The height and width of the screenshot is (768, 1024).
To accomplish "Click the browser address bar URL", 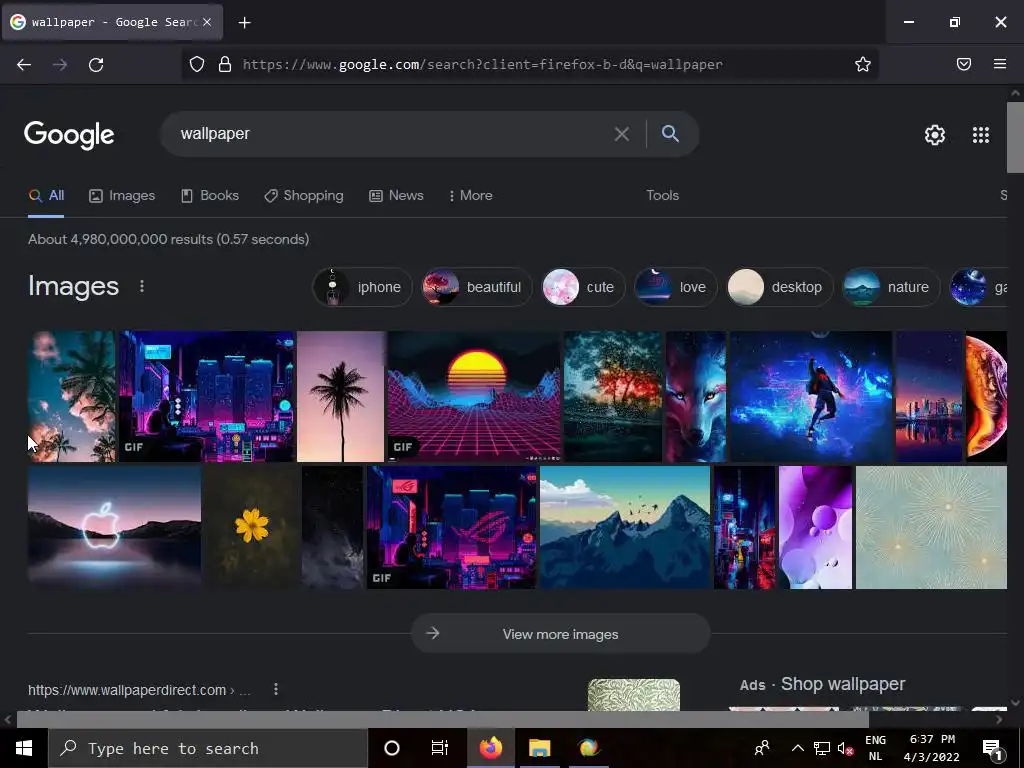I will 483,65.
